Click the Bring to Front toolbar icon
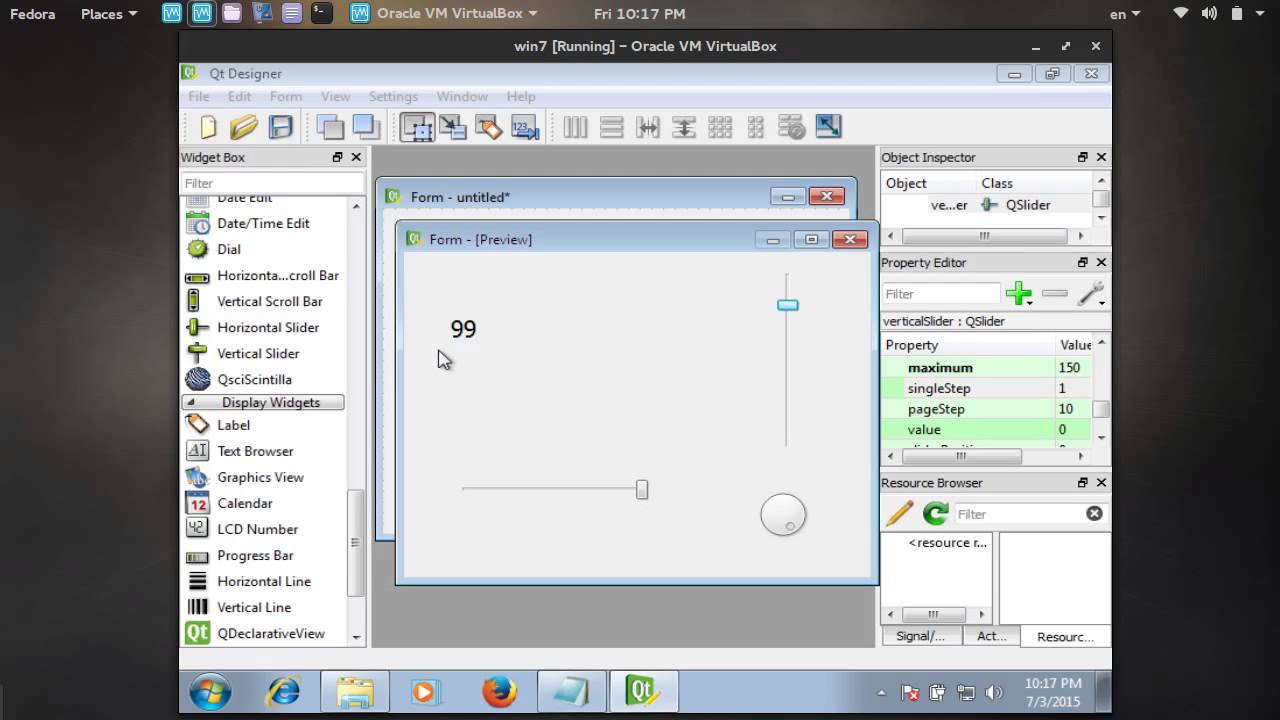The height and width of the screenshot is (720, 1280). tap(366, 127)
